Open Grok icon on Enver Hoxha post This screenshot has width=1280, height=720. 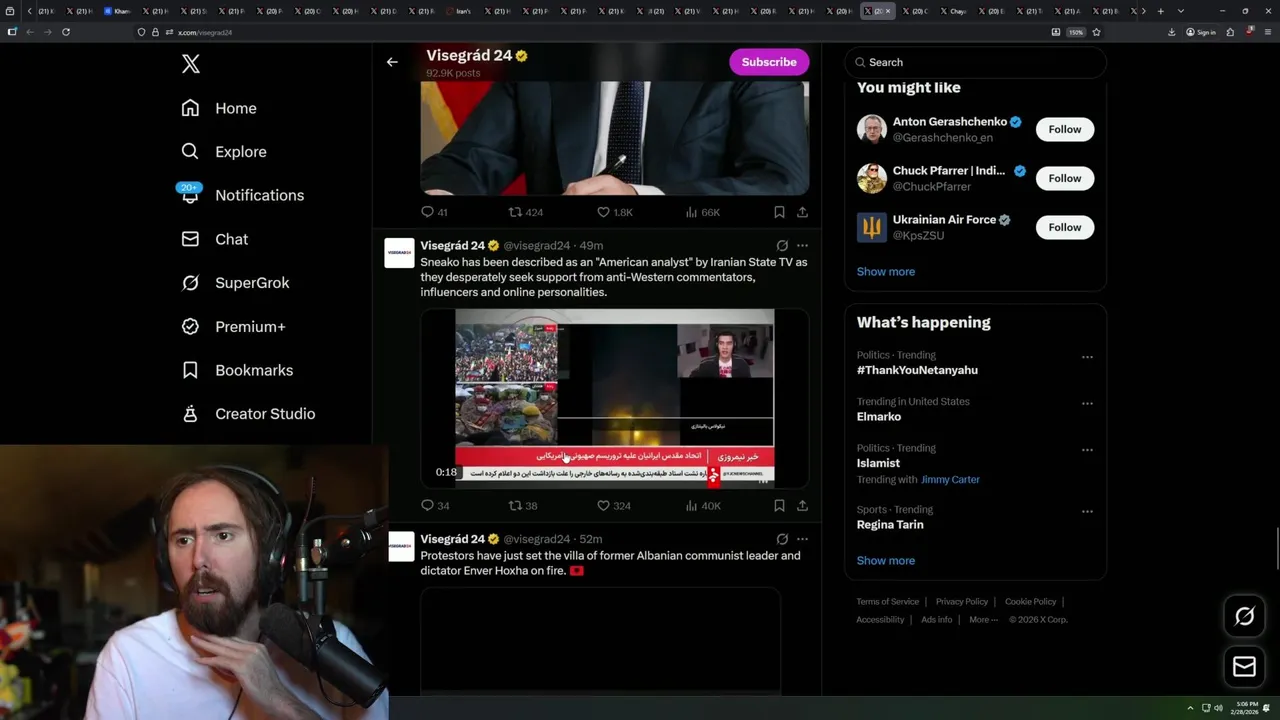click(782, 539)
